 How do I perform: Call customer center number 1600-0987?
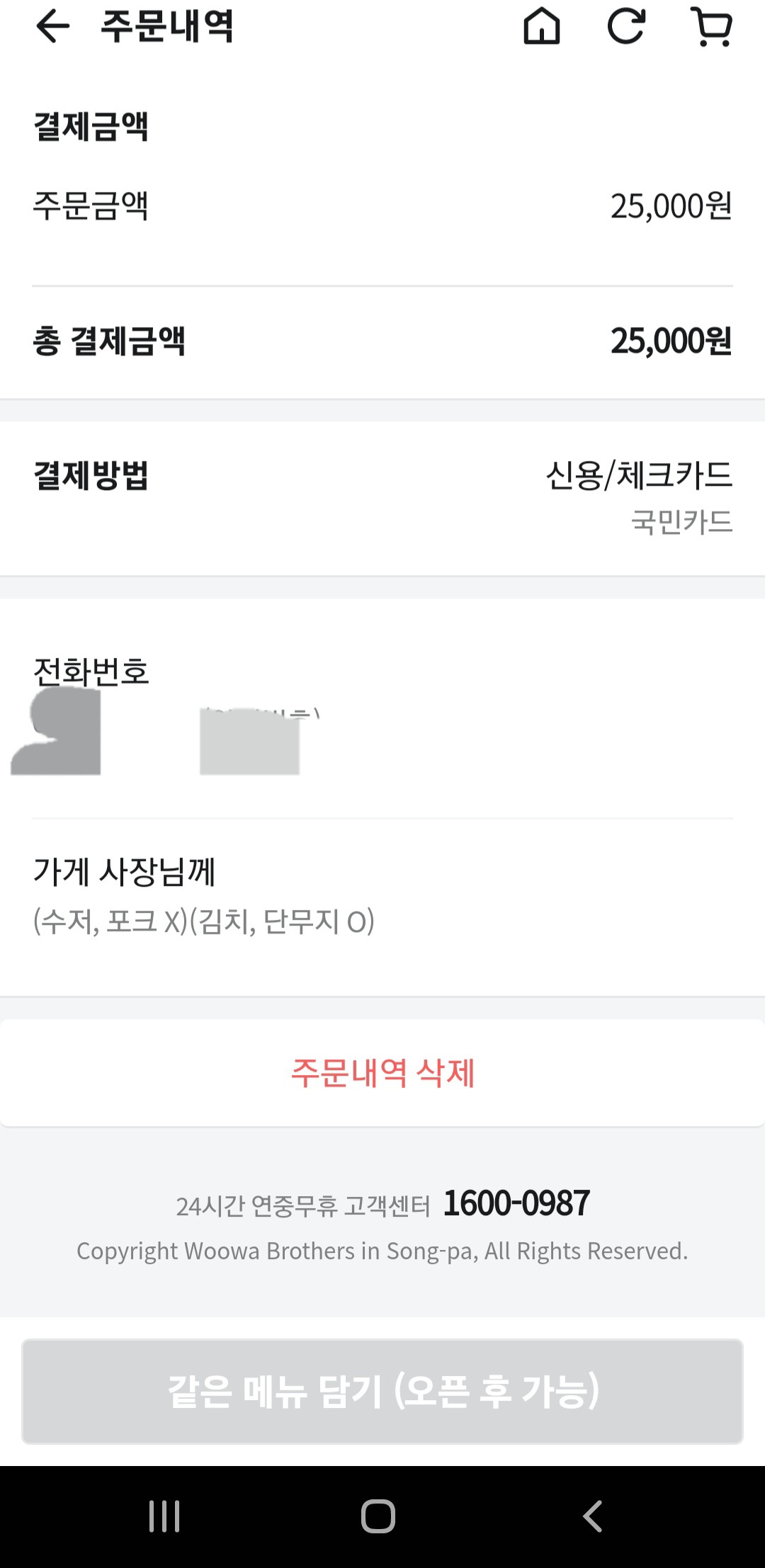click(x=516, y=1203)
